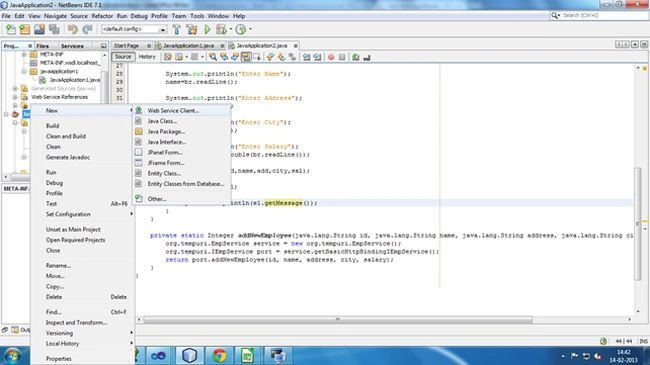Click the editor vertical scrollbar
The width and height of the screenshot is (650, 365).
[638, 223]
